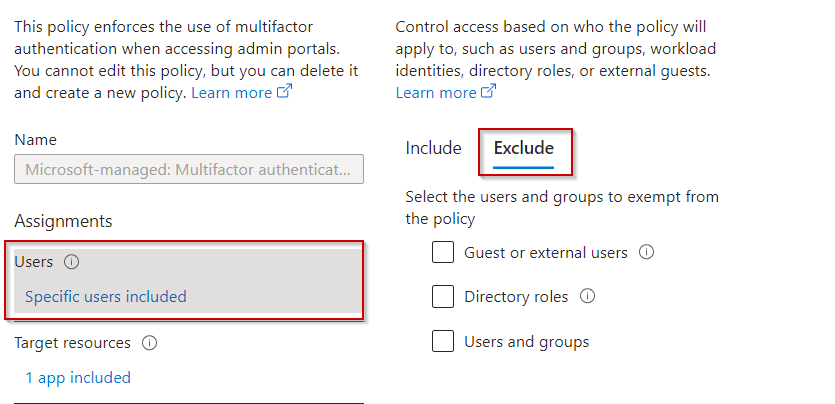The height and width of the screenshot is (404, 835).
Task: Check the Directory roles checkbox
Action: point(443,296)
